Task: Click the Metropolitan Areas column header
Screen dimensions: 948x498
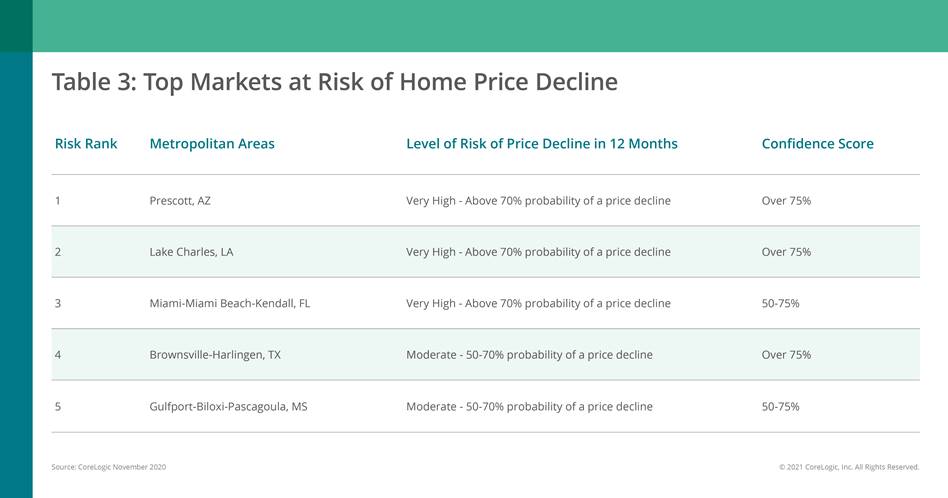Action: [x=212, y=144]
